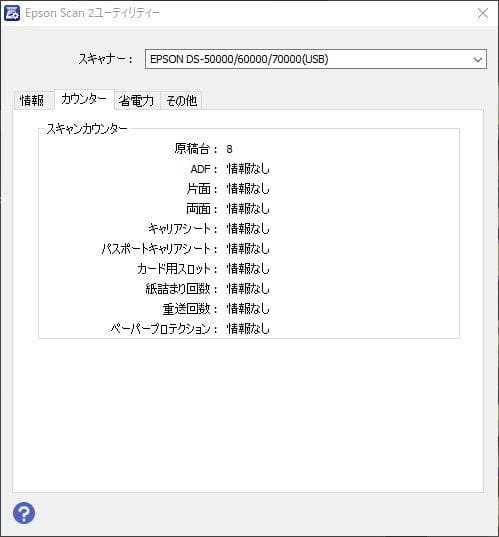Click the 原稿台 label
The height and width of the screenshot is (537, 499).
(x=196, y=149)
